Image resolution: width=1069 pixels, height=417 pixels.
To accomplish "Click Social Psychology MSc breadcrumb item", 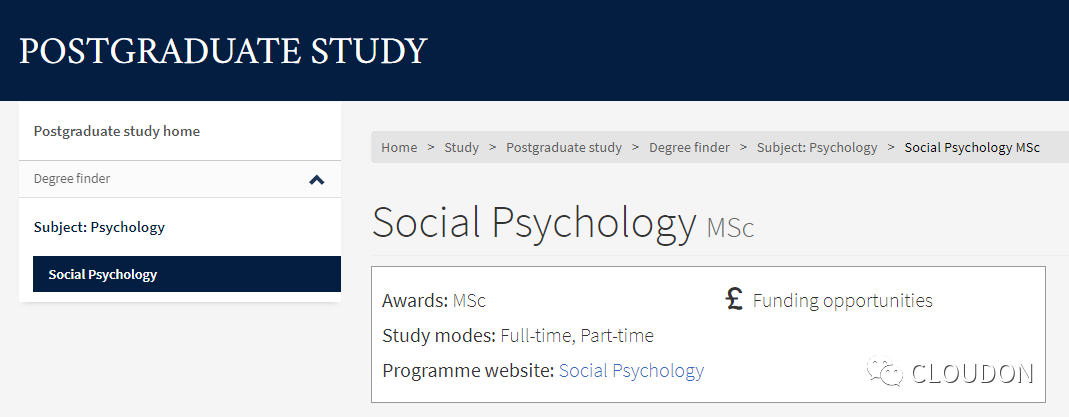I will (x=972, y=147).
